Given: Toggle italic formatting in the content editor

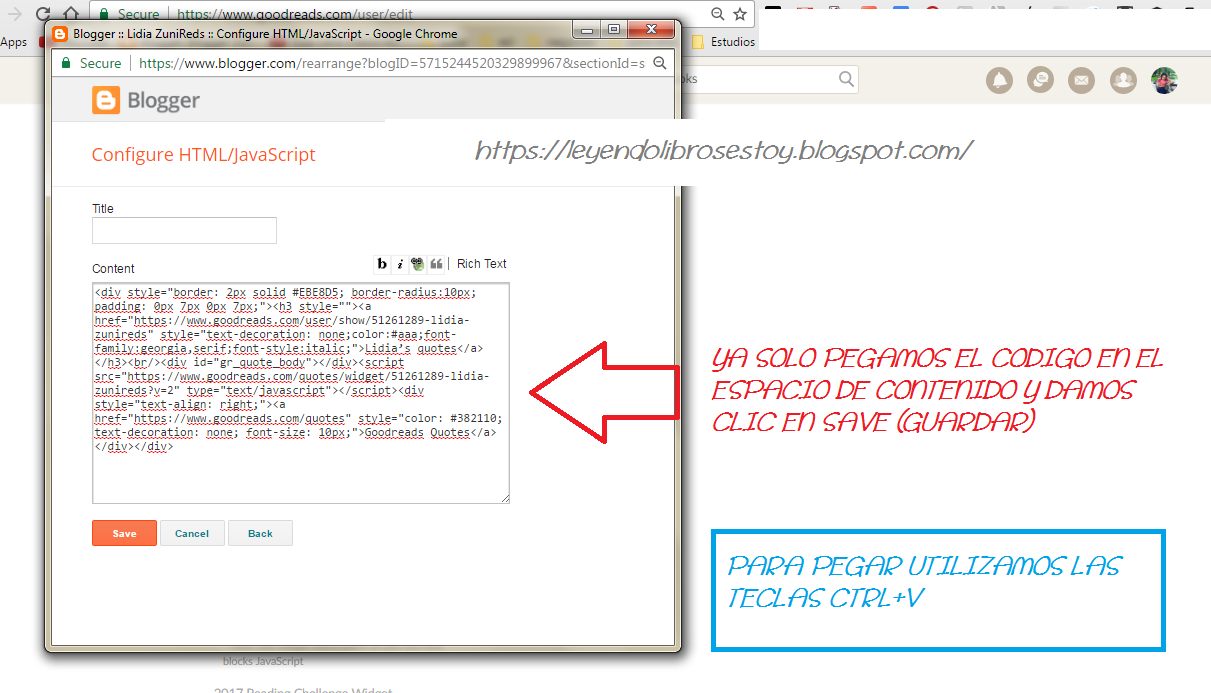Looking at the screenshot, I should (x=399, y=264).
